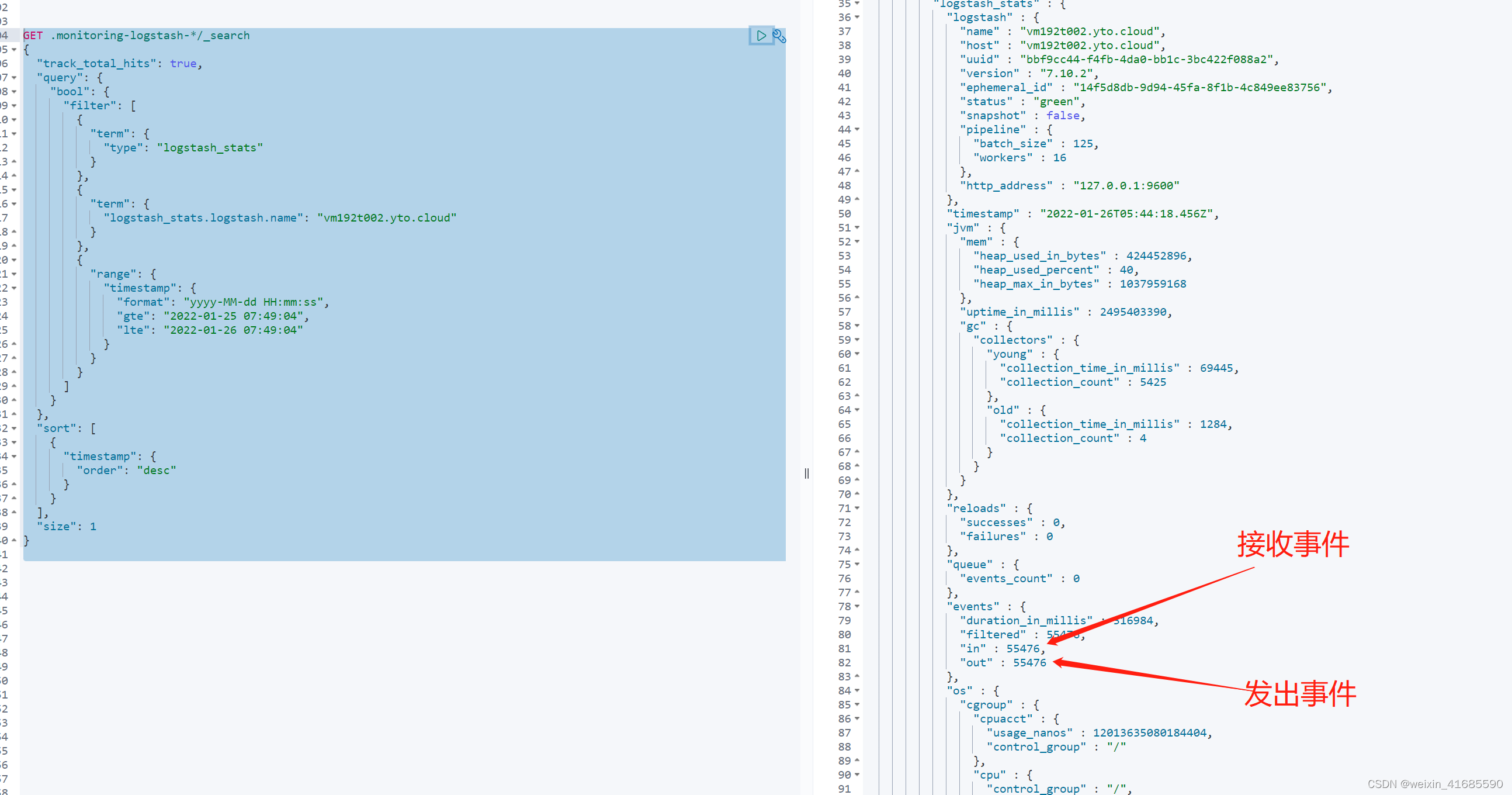
Task: Collapse response line 78 "events" fold arrow
Action: point(858,607)
